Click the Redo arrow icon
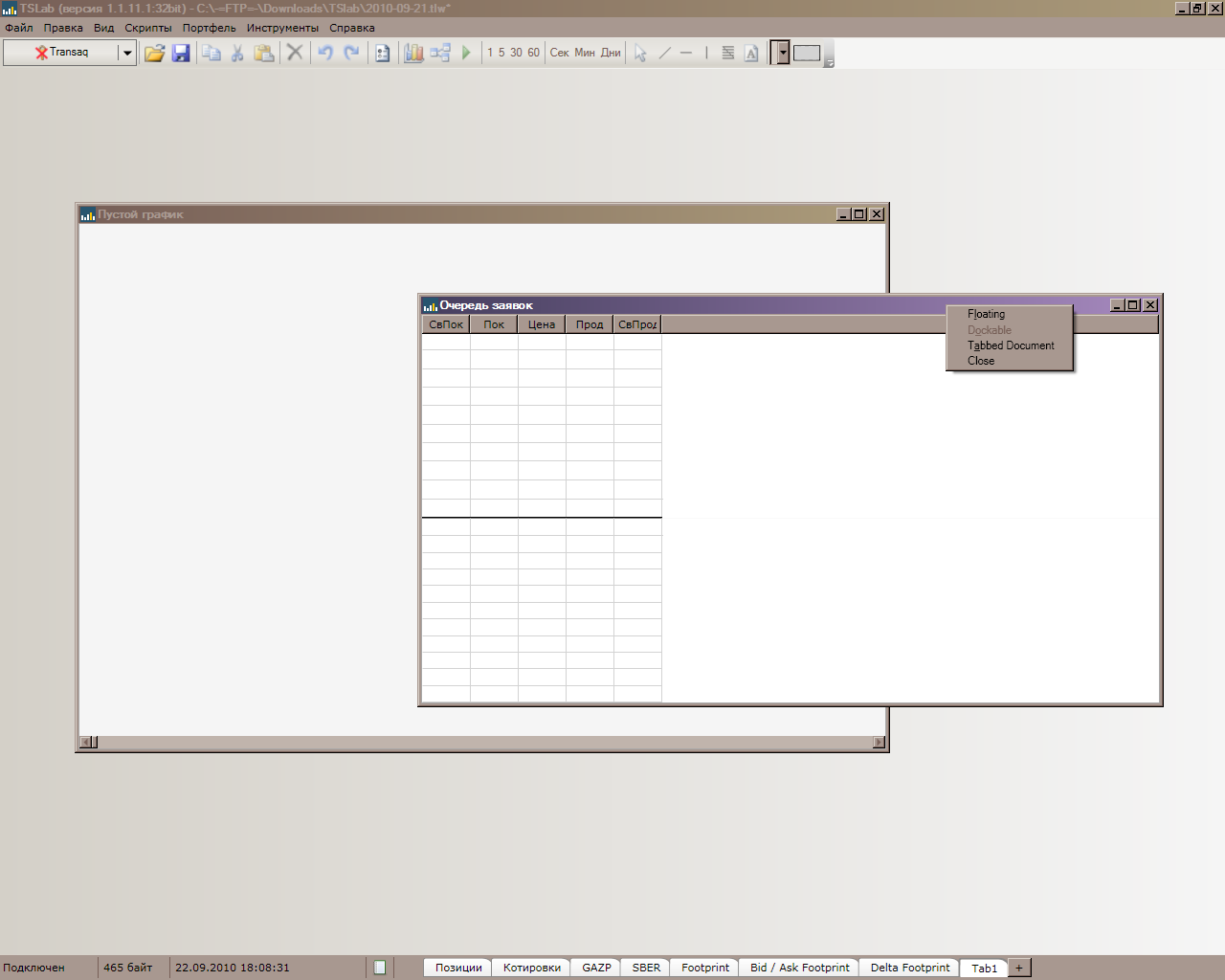Image resolution: width=1225 pixels, height=980 pixels. pos(351,53)
